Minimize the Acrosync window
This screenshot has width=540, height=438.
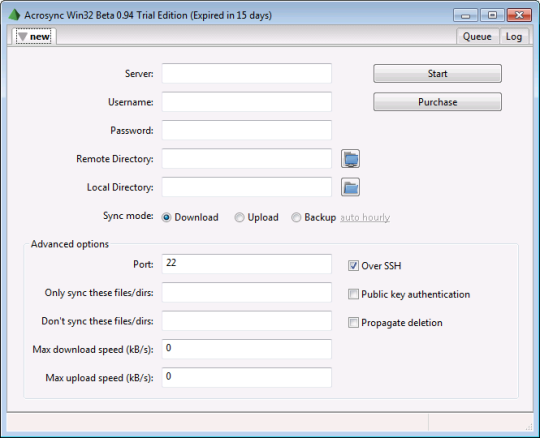(466, 15)
